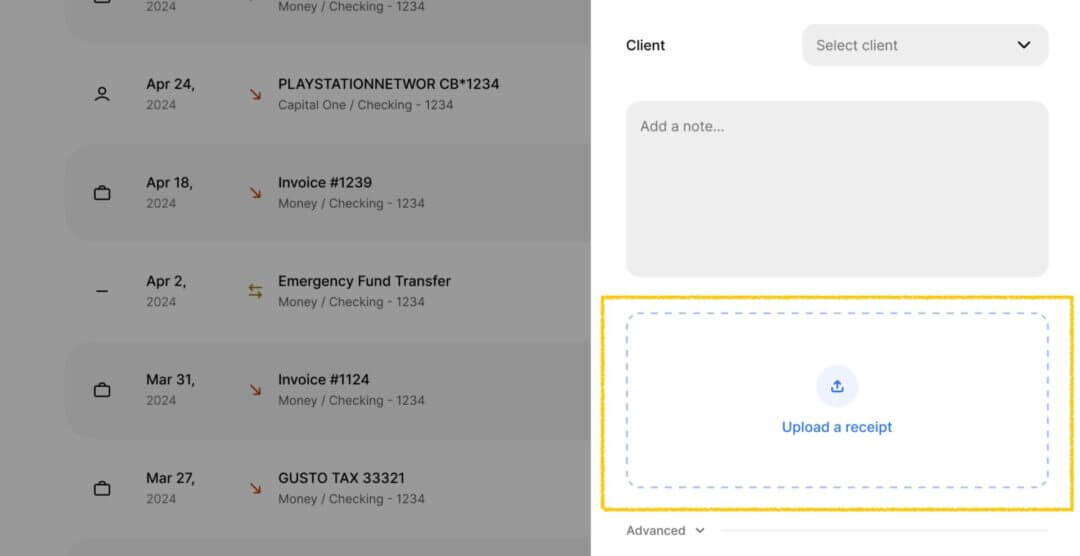Click briefcase icon beside Invoice #1124

(x=102, y=390)
